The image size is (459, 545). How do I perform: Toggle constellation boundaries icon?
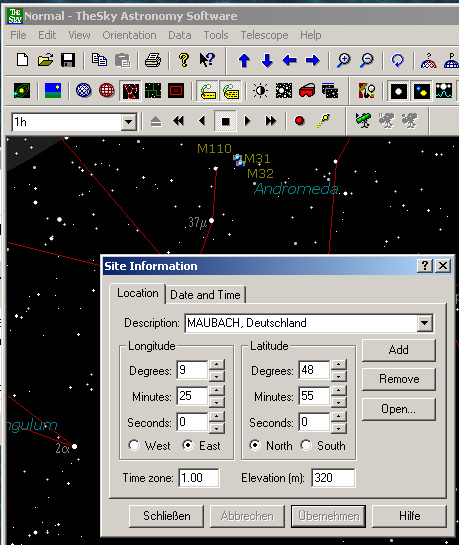153,91
